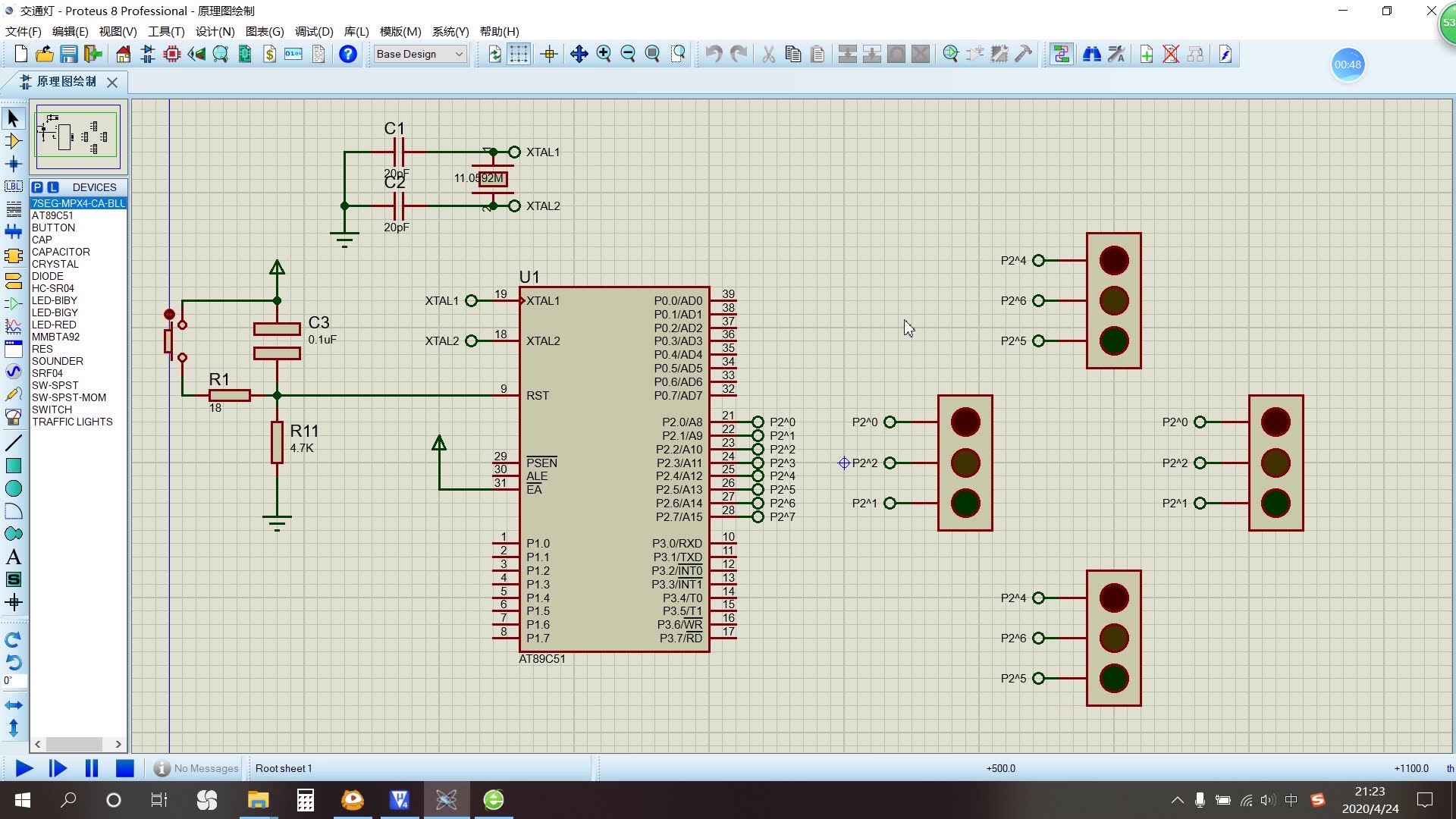The height and width of the screenshot is (819, 1456).
Task: Close the 原理图绘制 tab
Action: (112, 82)
